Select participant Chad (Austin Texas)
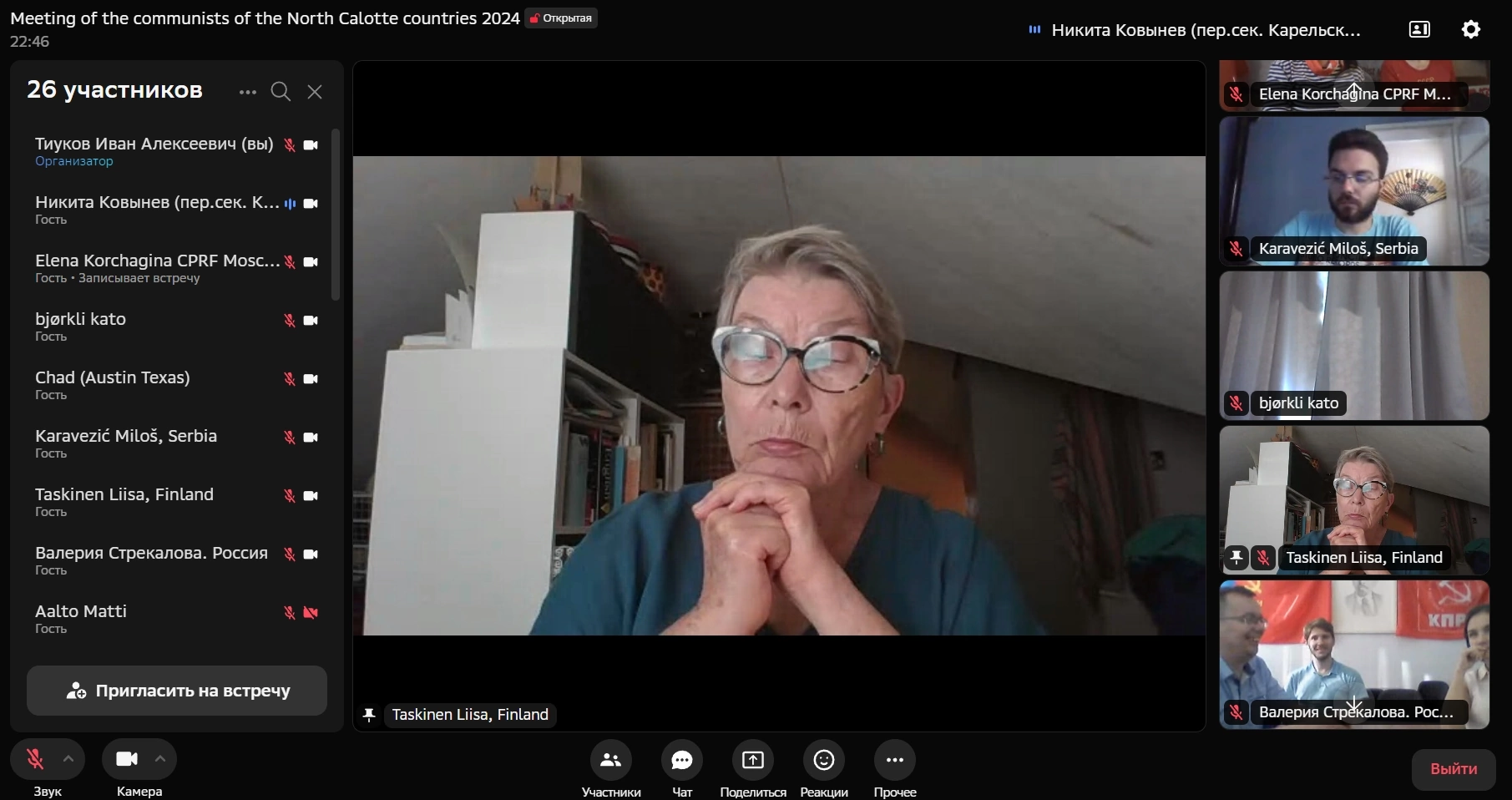The width and height of the screenshot is (1512, 800). point(177,385)
